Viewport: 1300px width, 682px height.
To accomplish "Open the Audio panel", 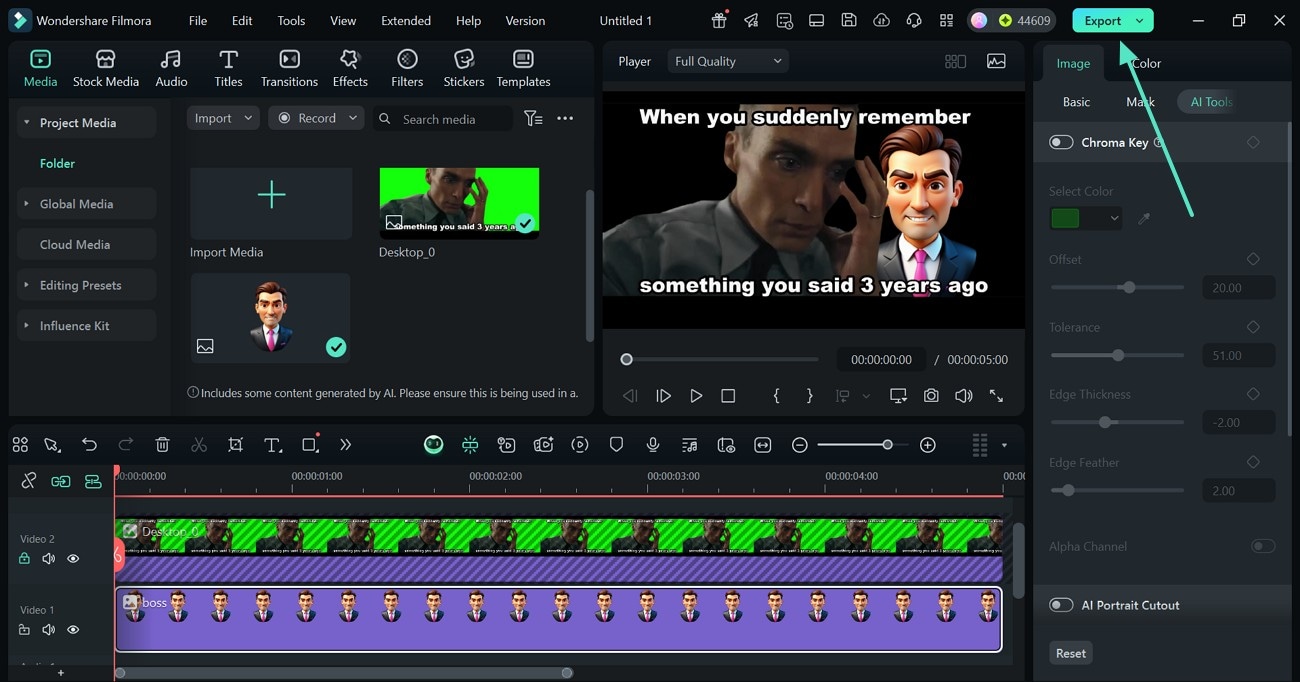I will (171, 69).
